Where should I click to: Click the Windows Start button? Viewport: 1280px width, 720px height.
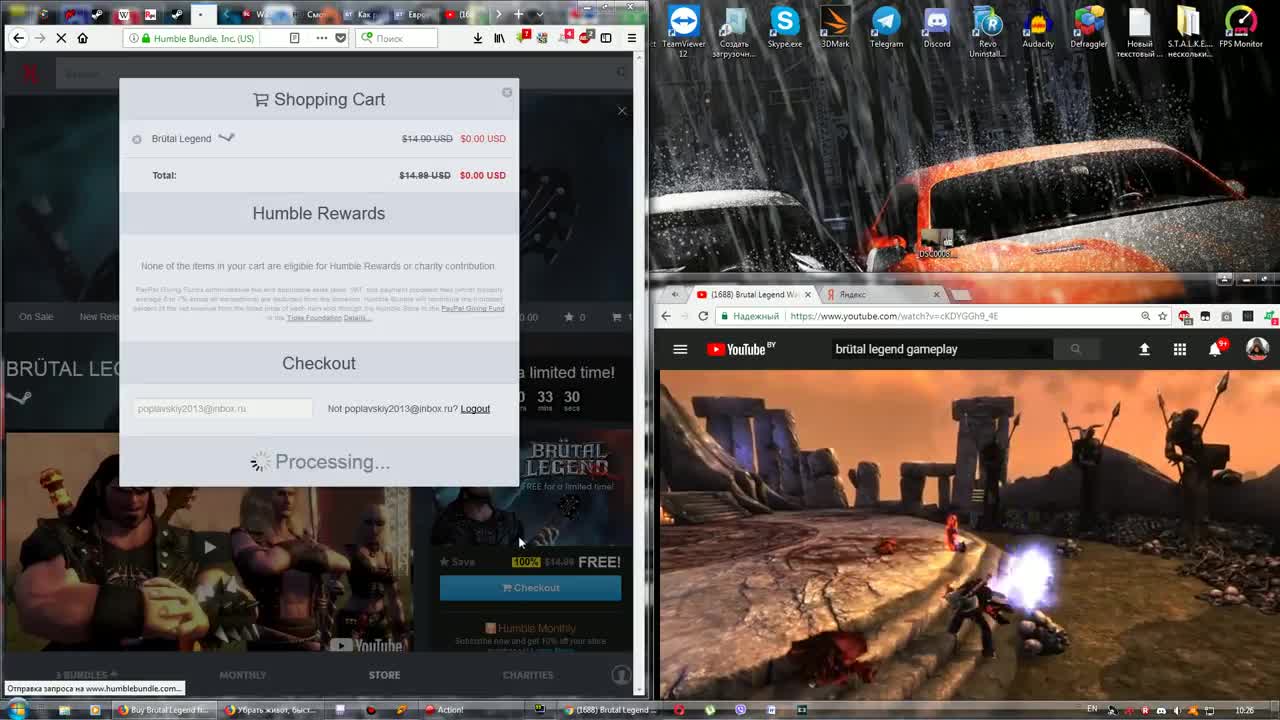(17, 710)
